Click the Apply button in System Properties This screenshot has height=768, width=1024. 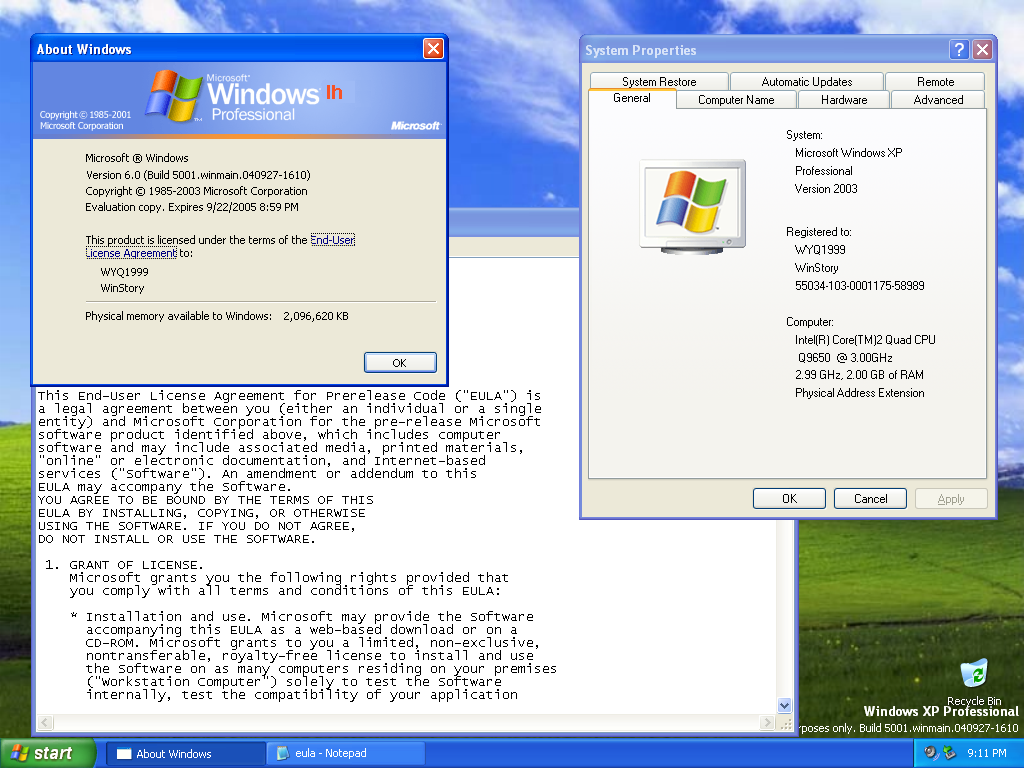951,498
